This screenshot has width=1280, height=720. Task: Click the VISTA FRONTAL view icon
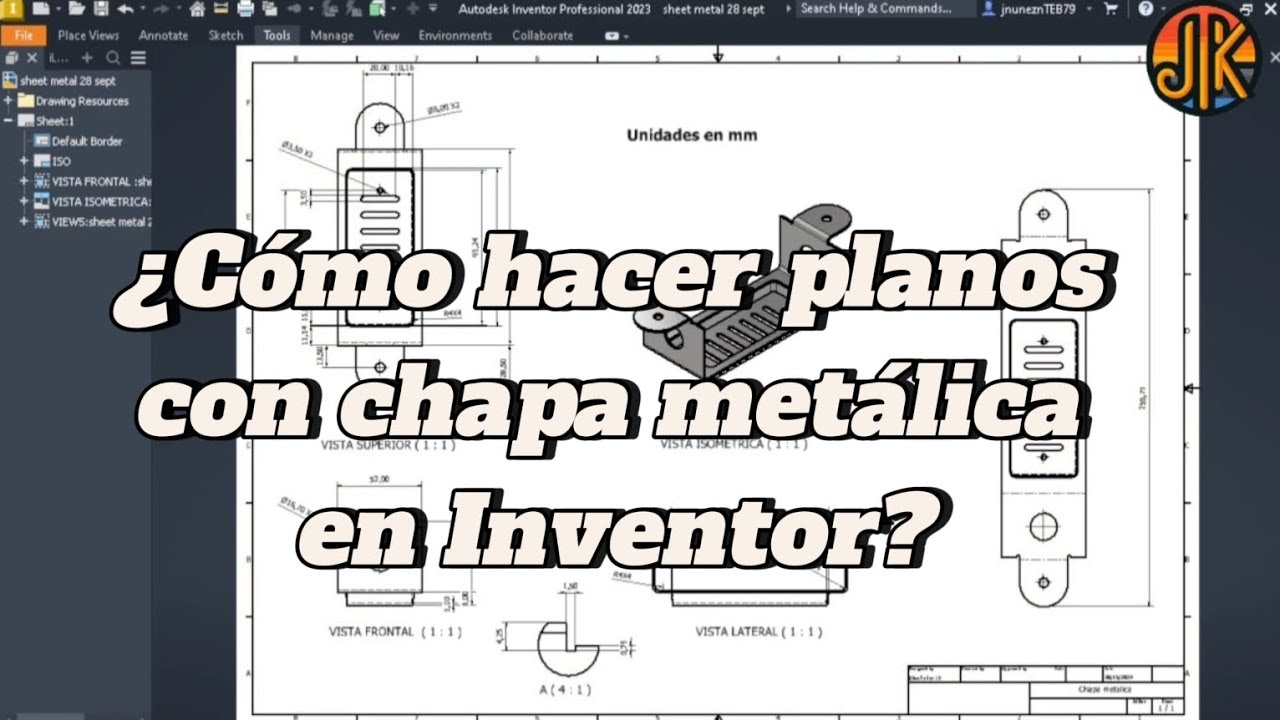coord(42,181)
